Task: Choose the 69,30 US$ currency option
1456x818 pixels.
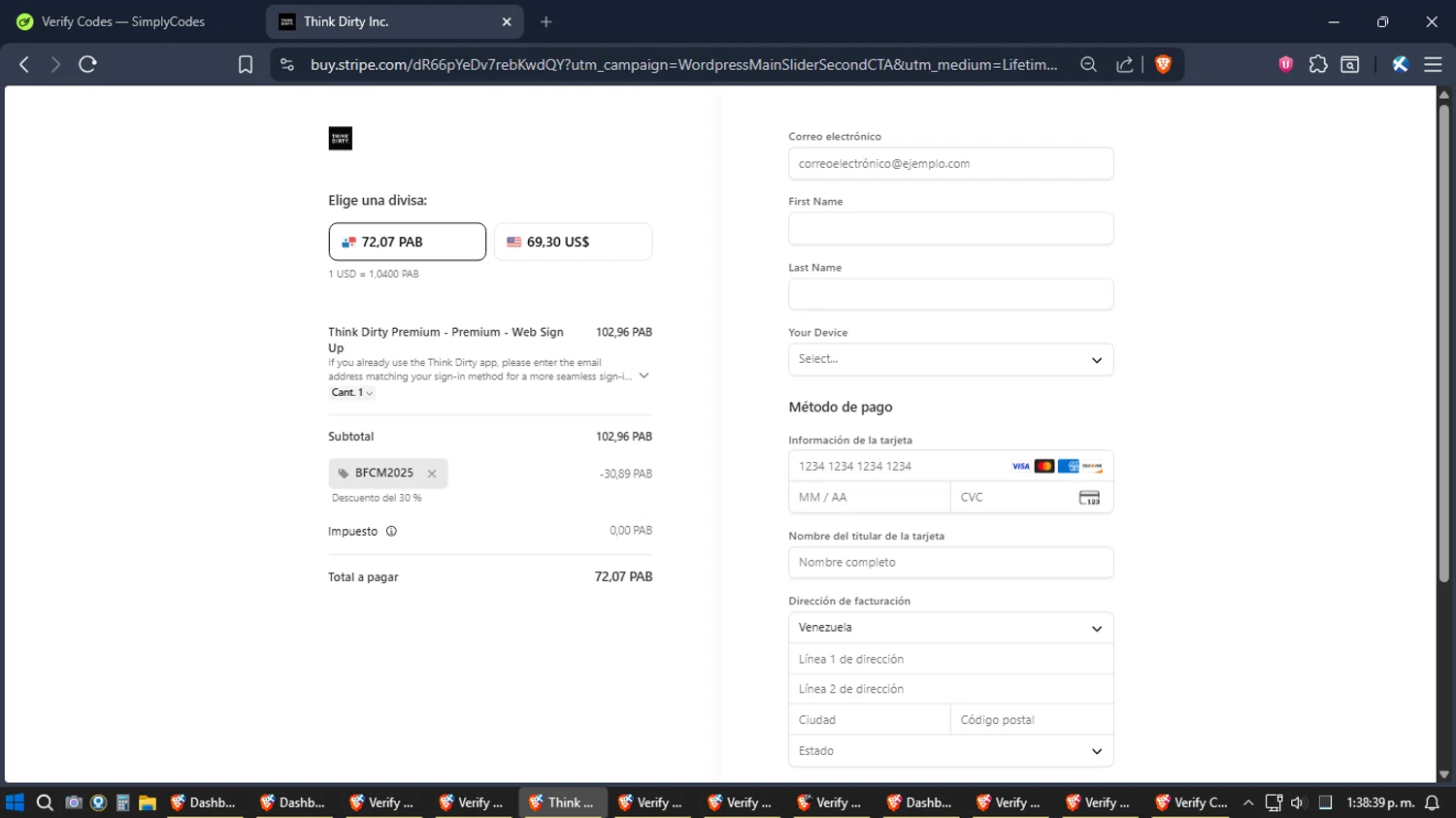Action: tap(573, 242)
